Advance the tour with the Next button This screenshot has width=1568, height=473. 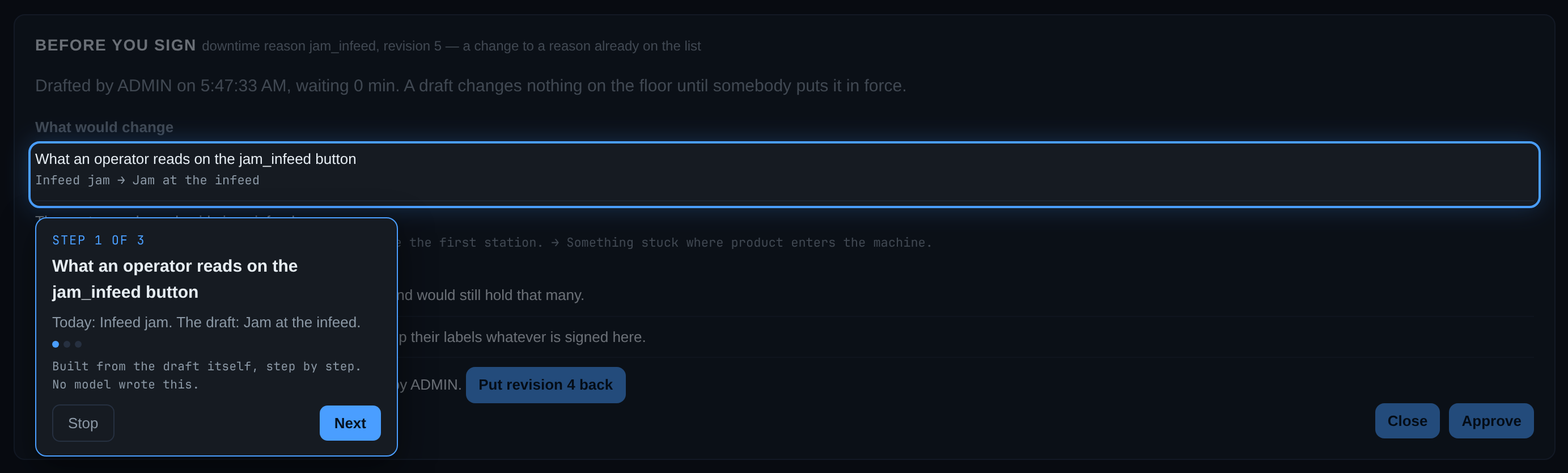(350, 423)
